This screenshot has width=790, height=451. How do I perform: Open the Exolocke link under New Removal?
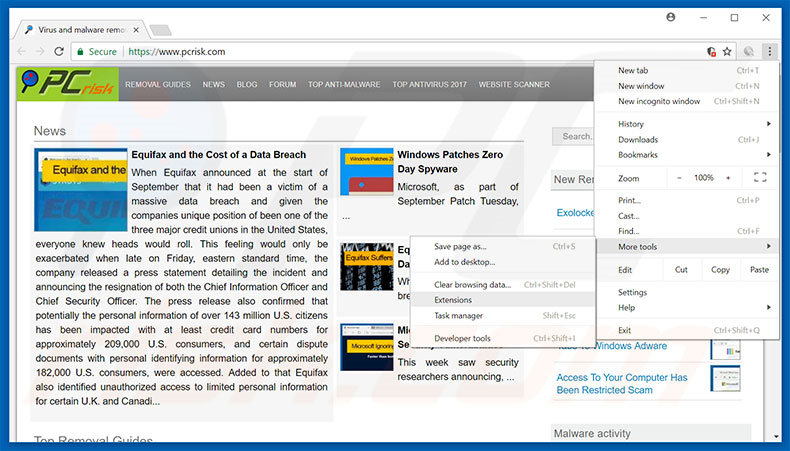click(575, 213)
